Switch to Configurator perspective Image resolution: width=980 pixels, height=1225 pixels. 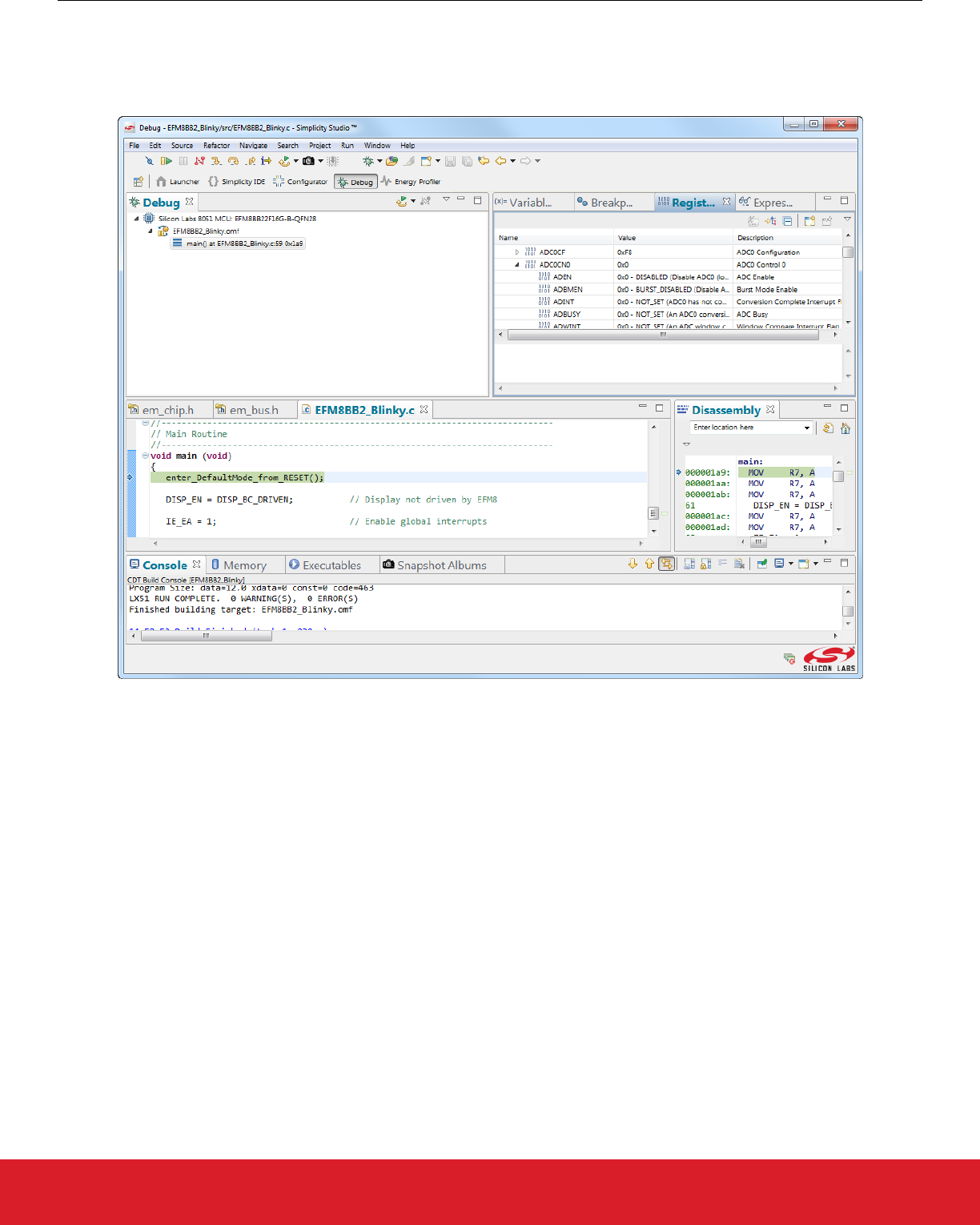click(x=300, y=182)
